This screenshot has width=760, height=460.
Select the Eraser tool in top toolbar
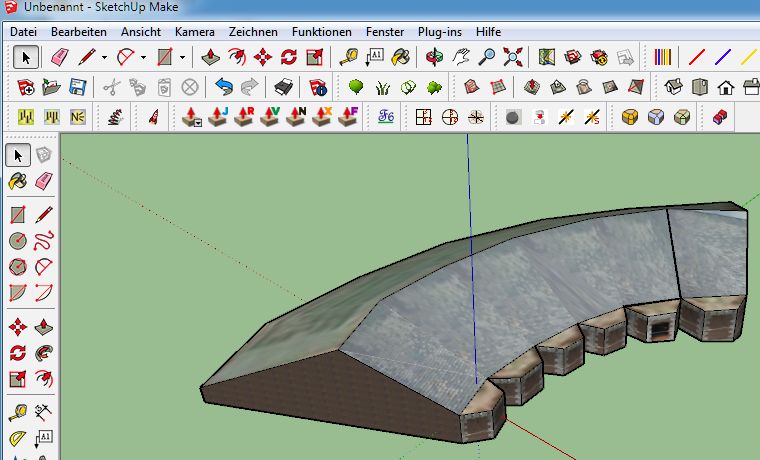[58, 57]
